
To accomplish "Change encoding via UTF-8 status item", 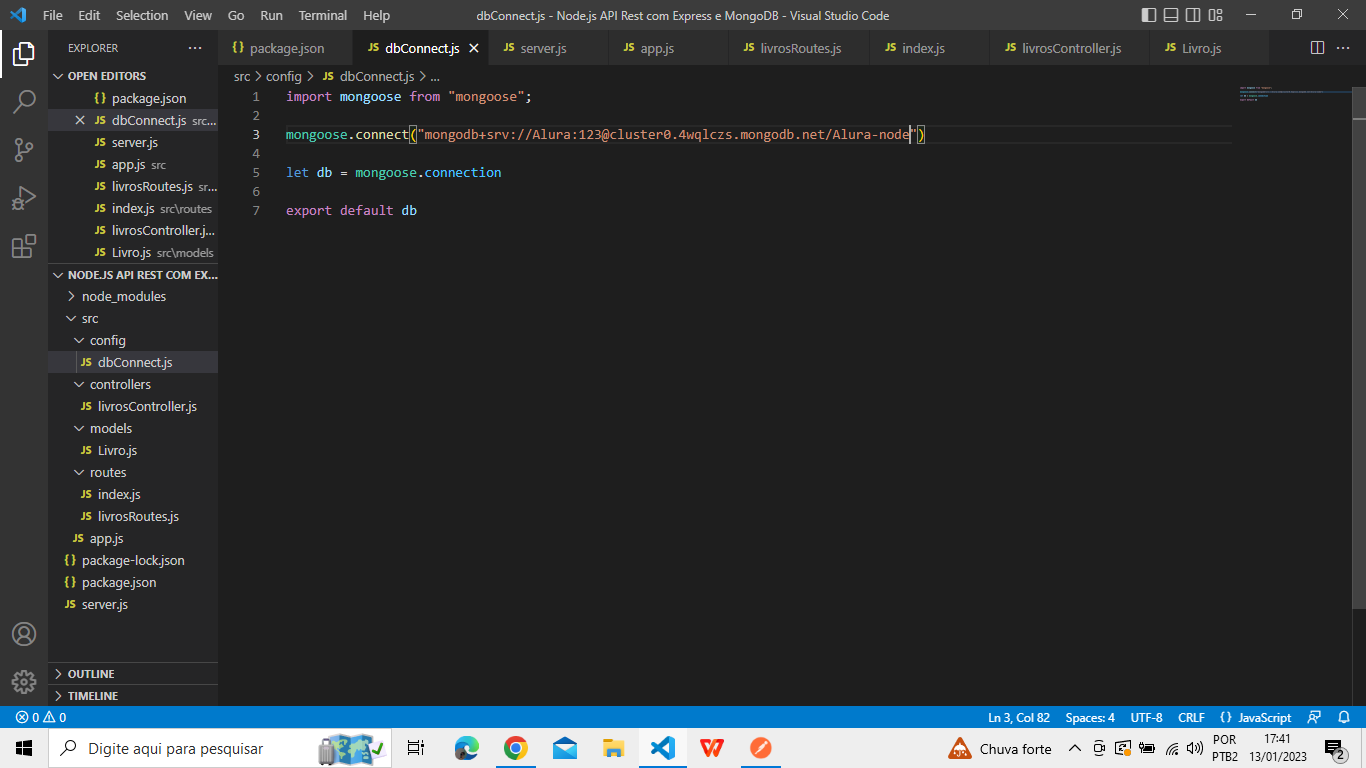I will click(x=1146, y=717).
